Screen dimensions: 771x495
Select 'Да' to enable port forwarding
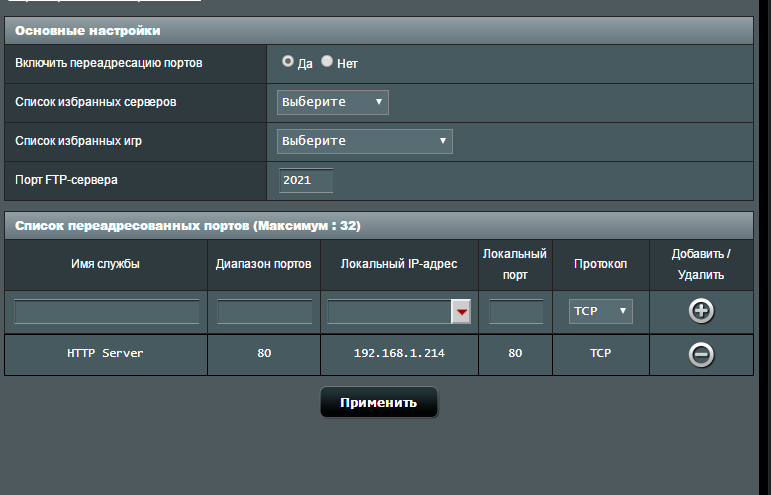[x=288, y=61]
